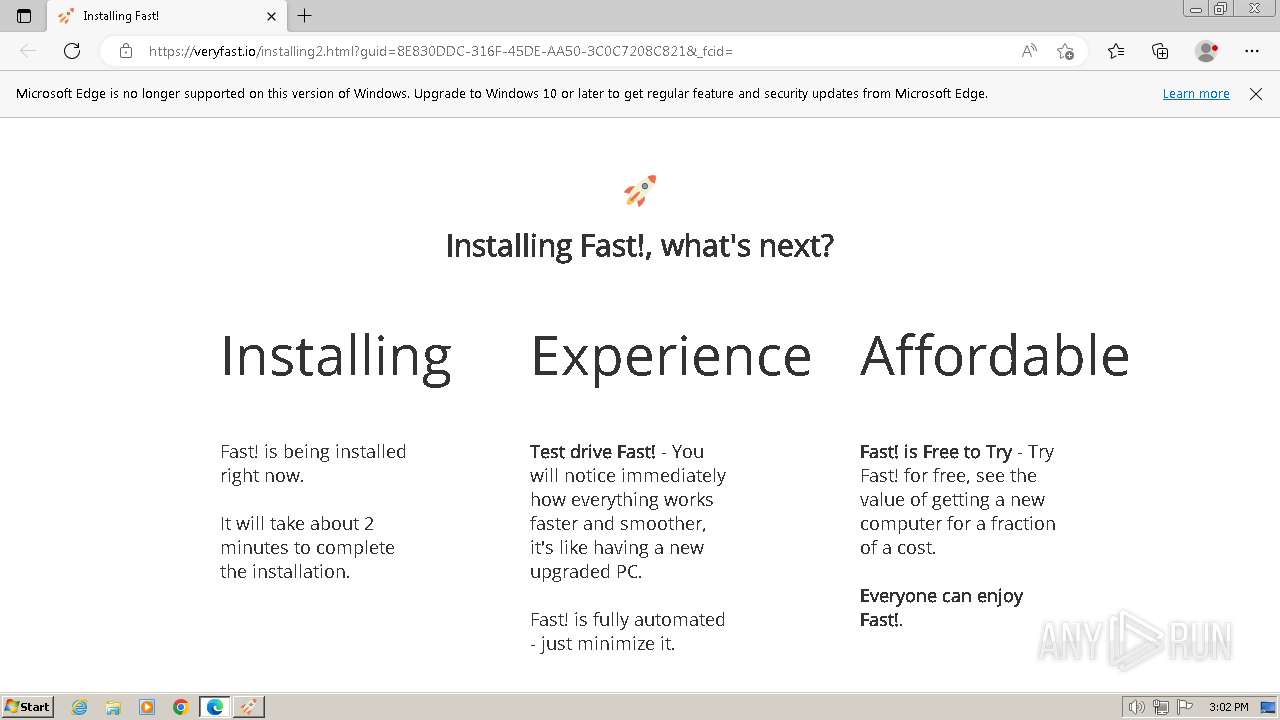Screen dimensions: 1280x720
Task: Open a new tab with plus button
Action: point(305,16)
